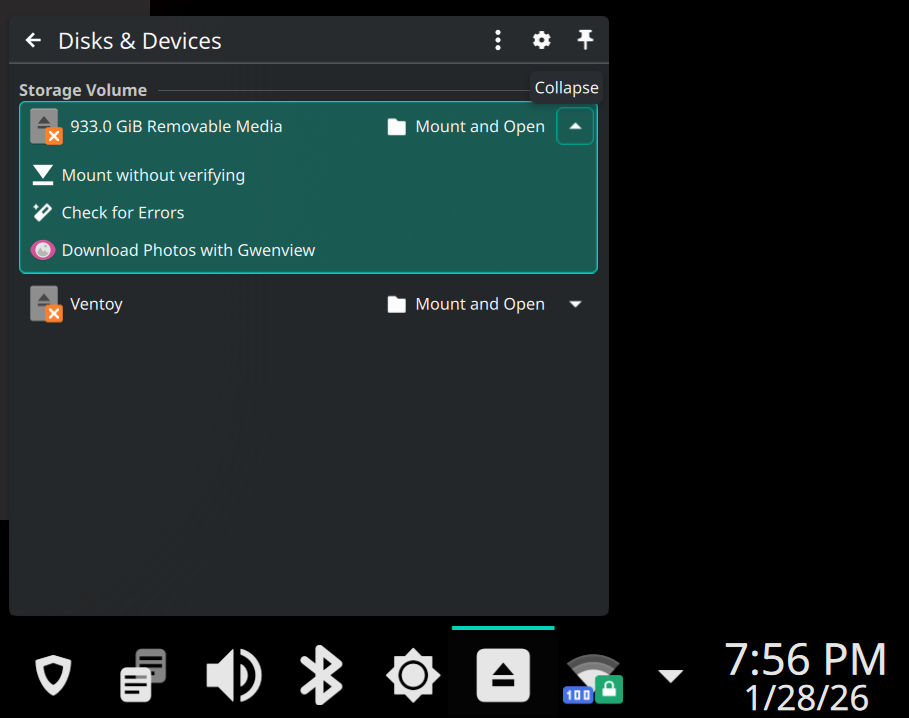
Task: Collapse the 933.0 GiB Removable Media entry
Action: [x=575, y=127]
